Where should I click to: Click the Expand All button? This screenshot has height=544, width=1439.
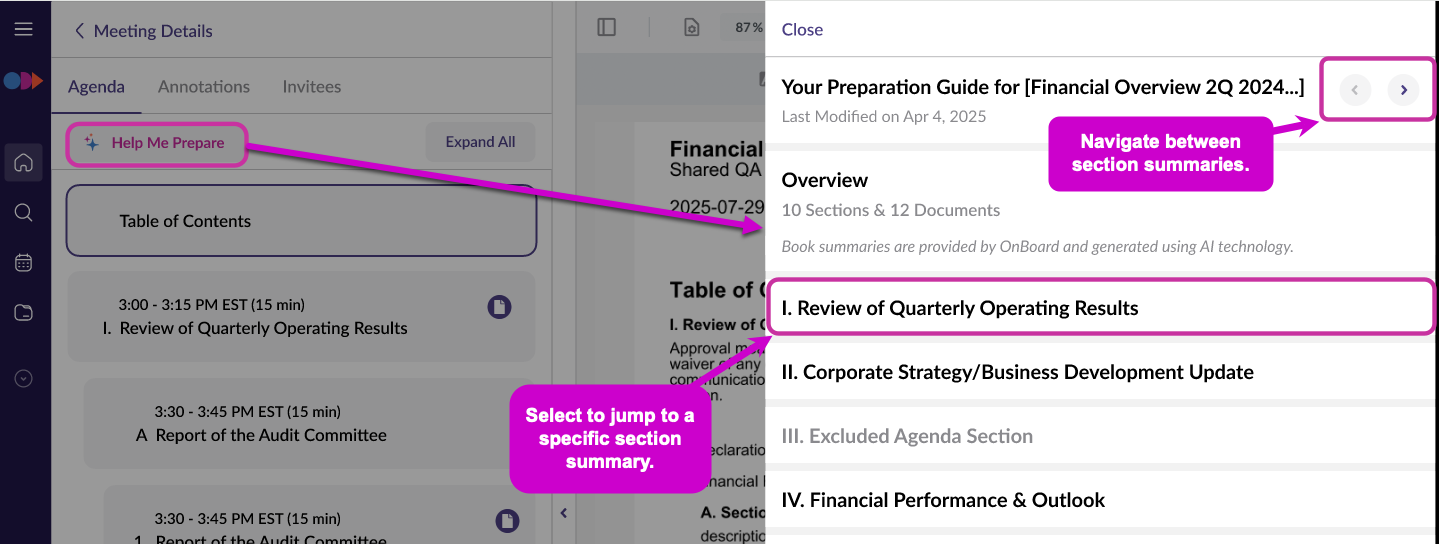pyautogui.click(x=480, y=142)
